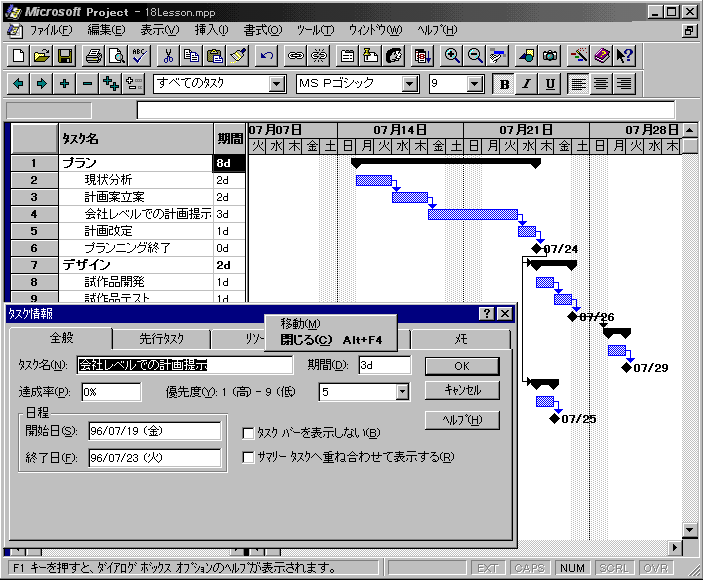
Task: Click the Indent task right-arrow icon
Action: pyautogui.click(x=42, y=84)
